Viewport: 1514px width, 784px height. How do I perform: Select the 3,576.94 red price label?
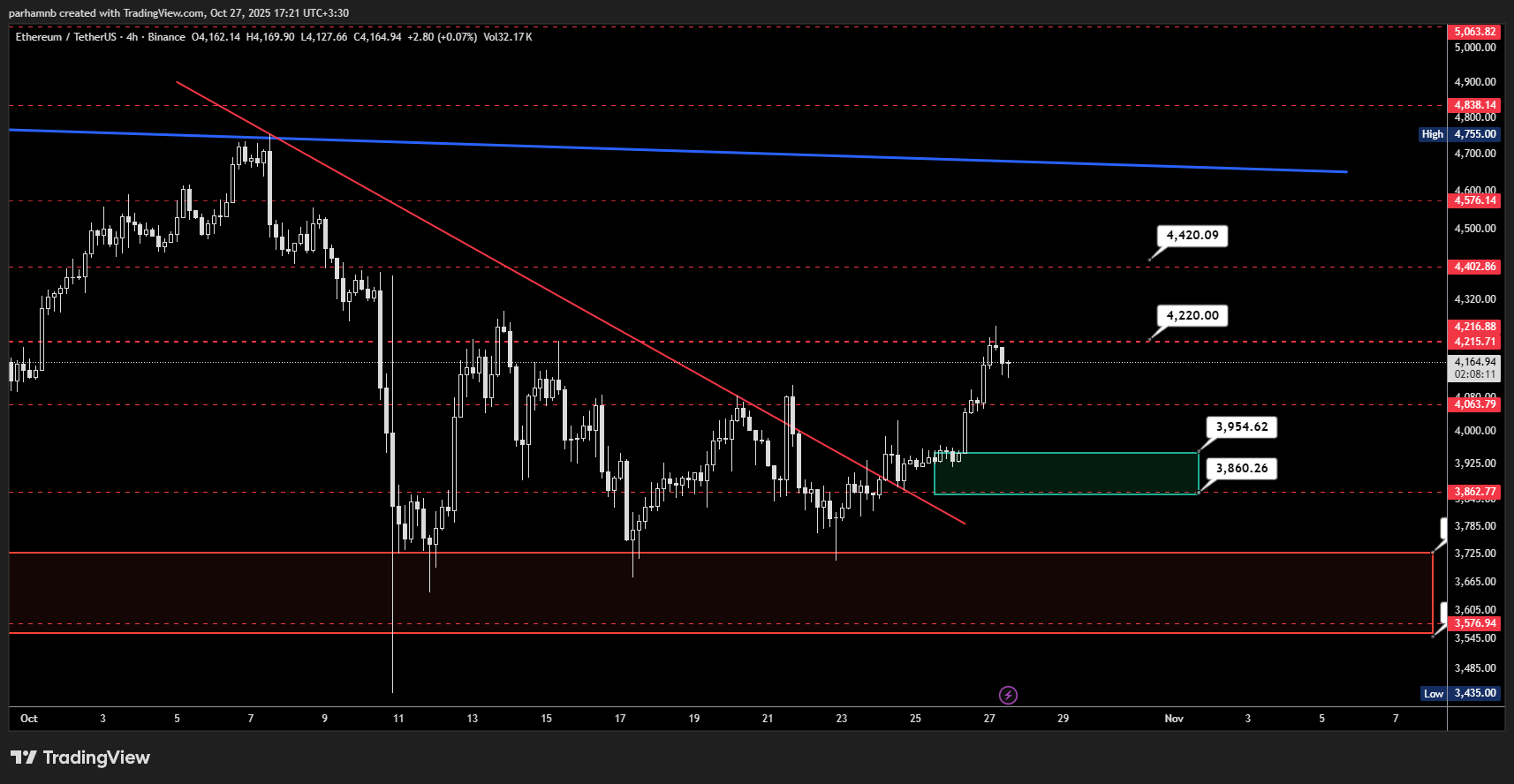coord(1475,623)
